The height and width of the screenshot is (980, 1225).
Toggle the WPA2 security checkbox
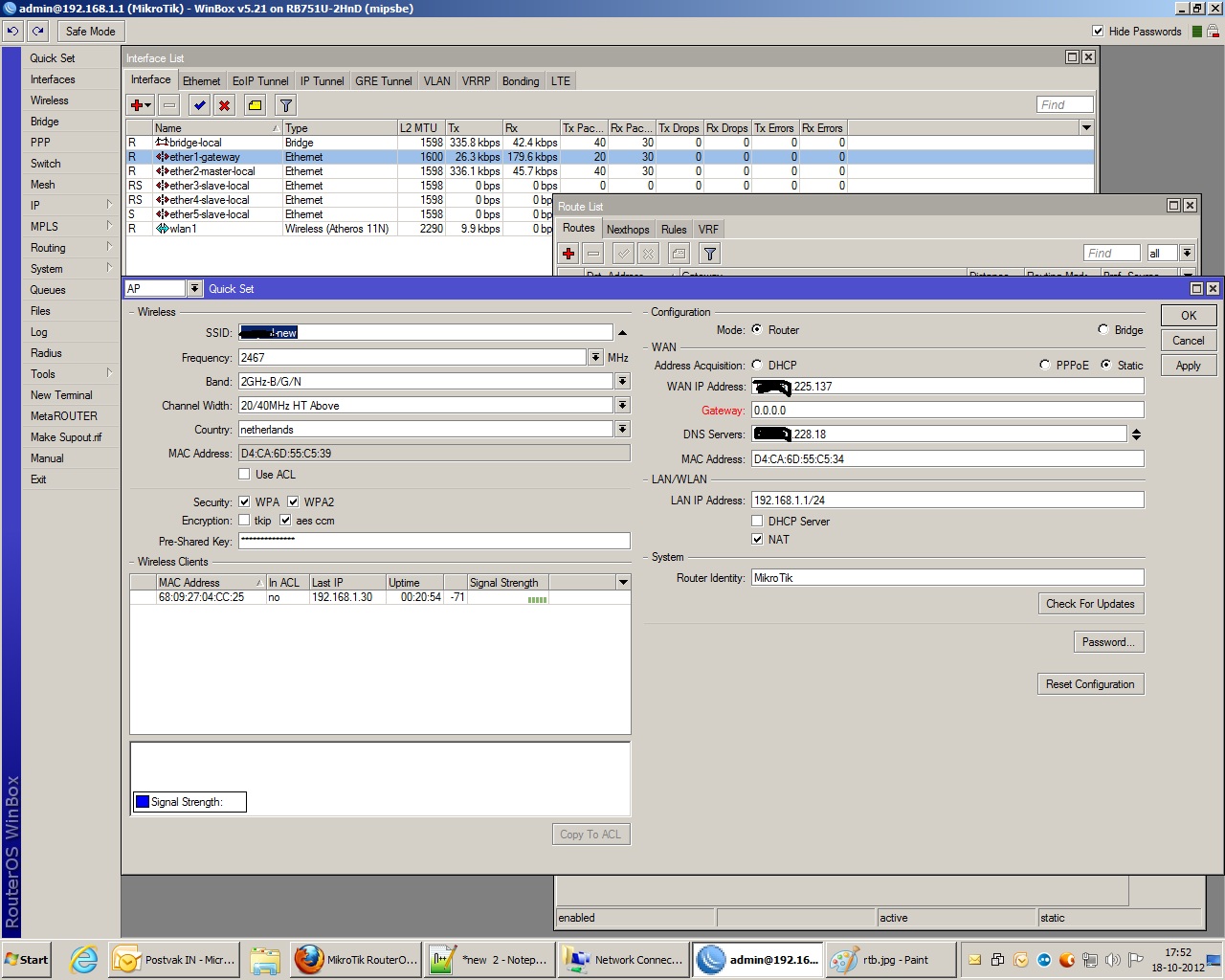(293, 501)
